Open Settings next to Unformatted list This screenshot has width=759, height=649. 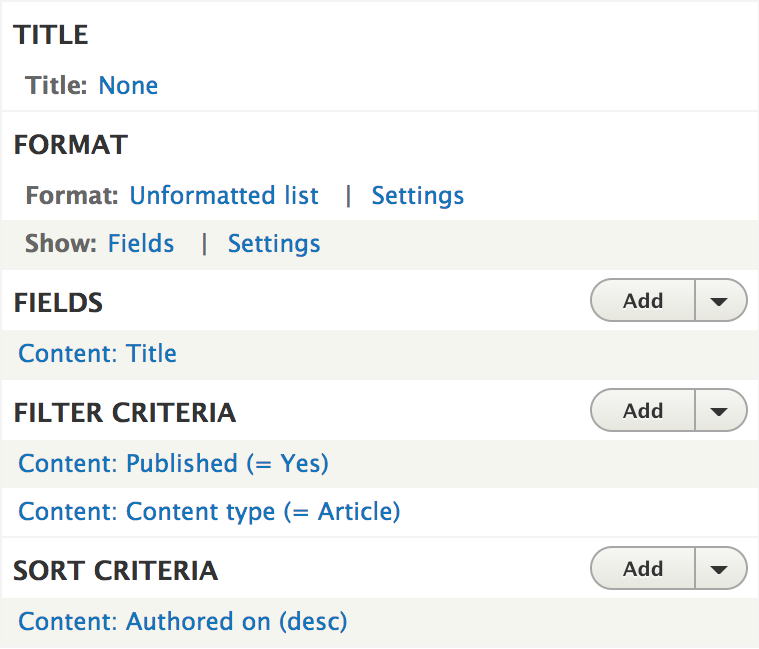[x=417, y=196]
